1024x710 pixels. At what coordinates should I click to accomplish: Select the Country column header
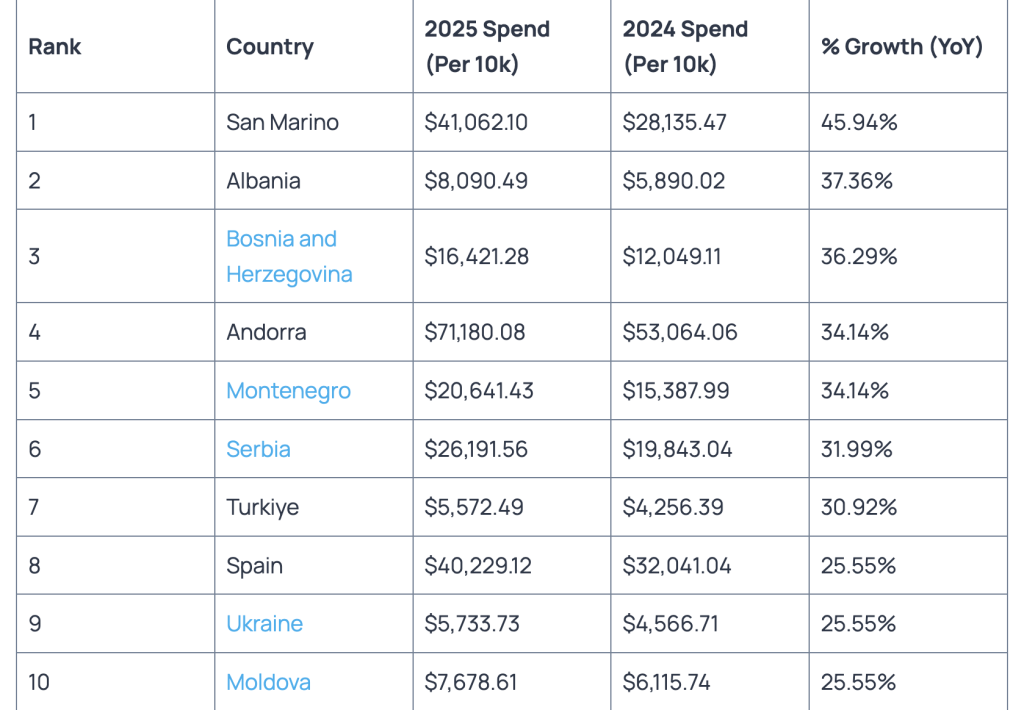(270, 47)
